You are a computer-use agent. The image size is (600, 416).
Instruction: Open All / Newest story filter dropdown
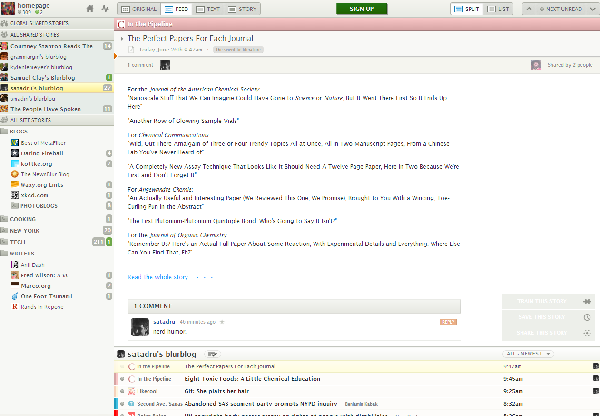(528, 354)
